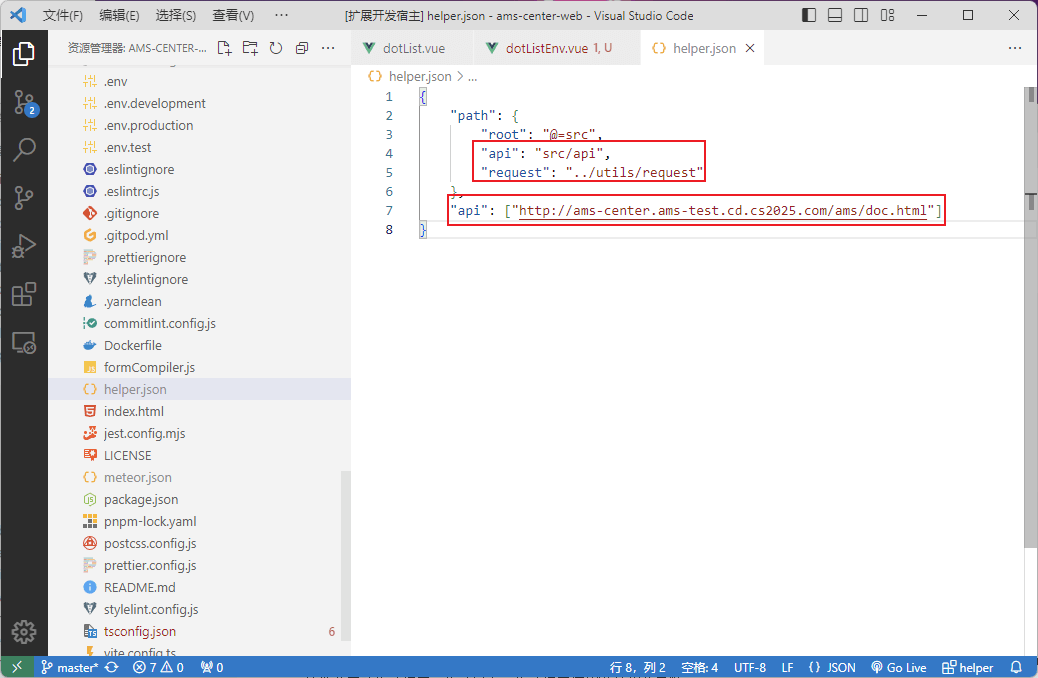Select the UTF-8 encoding option
This screenshot has width=1038, height=678.
coord(750,667)
